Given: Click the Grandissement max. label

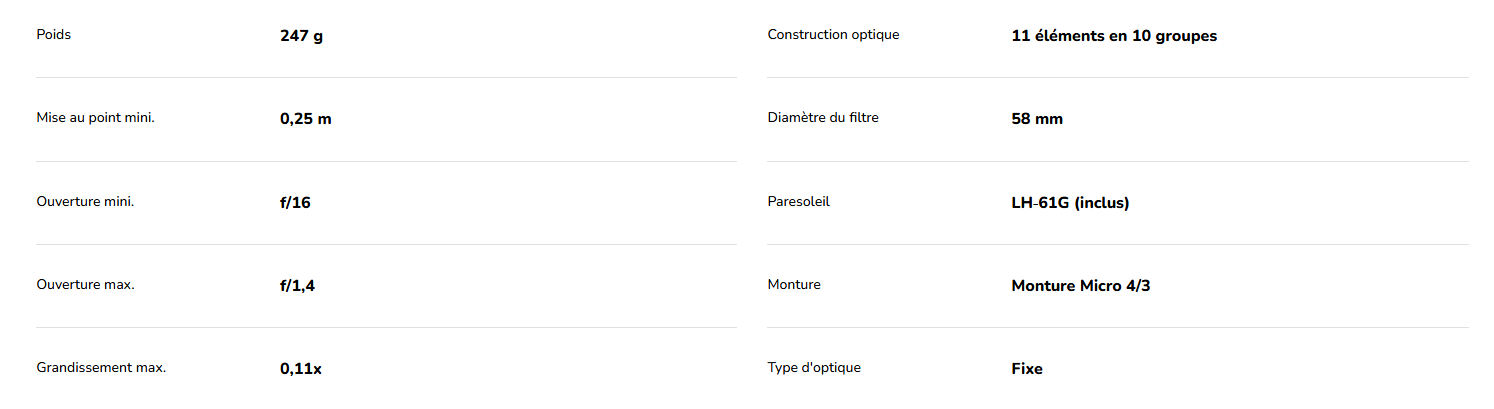Looking at the screenshot, I should pos(101,368).
